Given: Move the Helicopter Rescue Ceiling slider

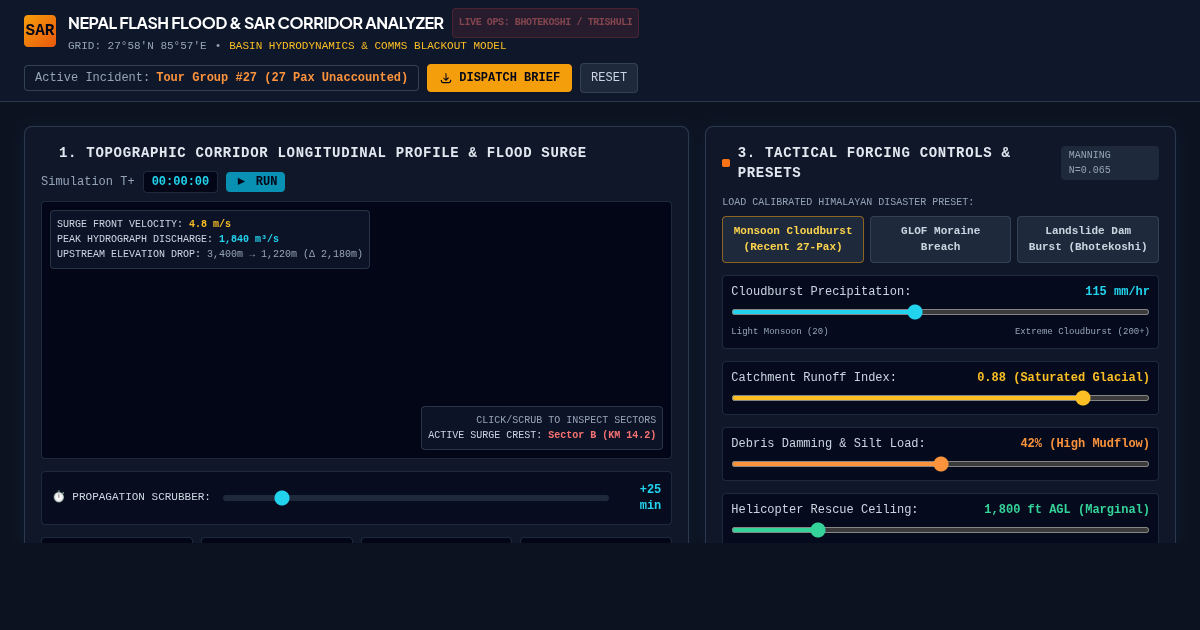Looking at the screenshot, I should pyautogui.click(x=940, y=530).
